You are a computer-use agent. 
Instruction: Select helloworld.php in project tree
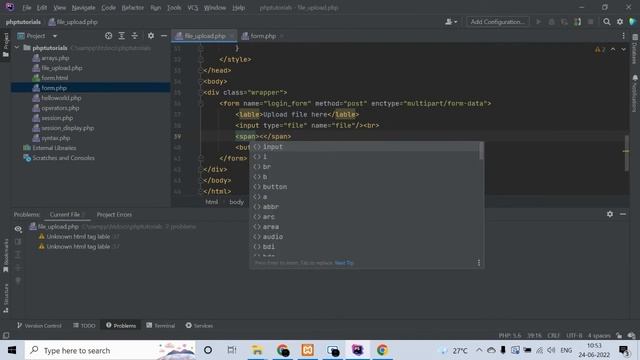[x=61, y=98]
